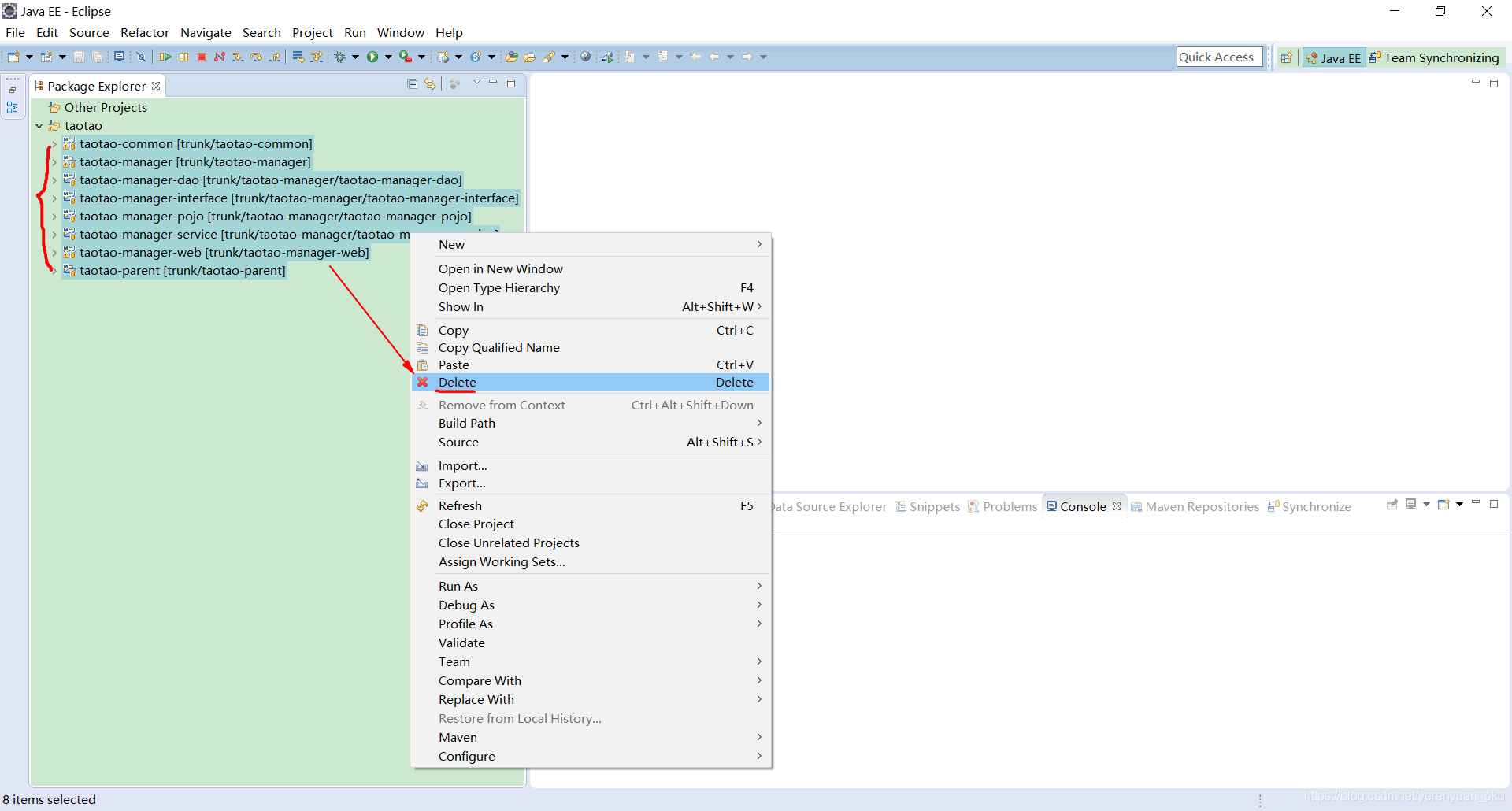
Task: Click the Step Return icon
Action: [x=274, y=57]
